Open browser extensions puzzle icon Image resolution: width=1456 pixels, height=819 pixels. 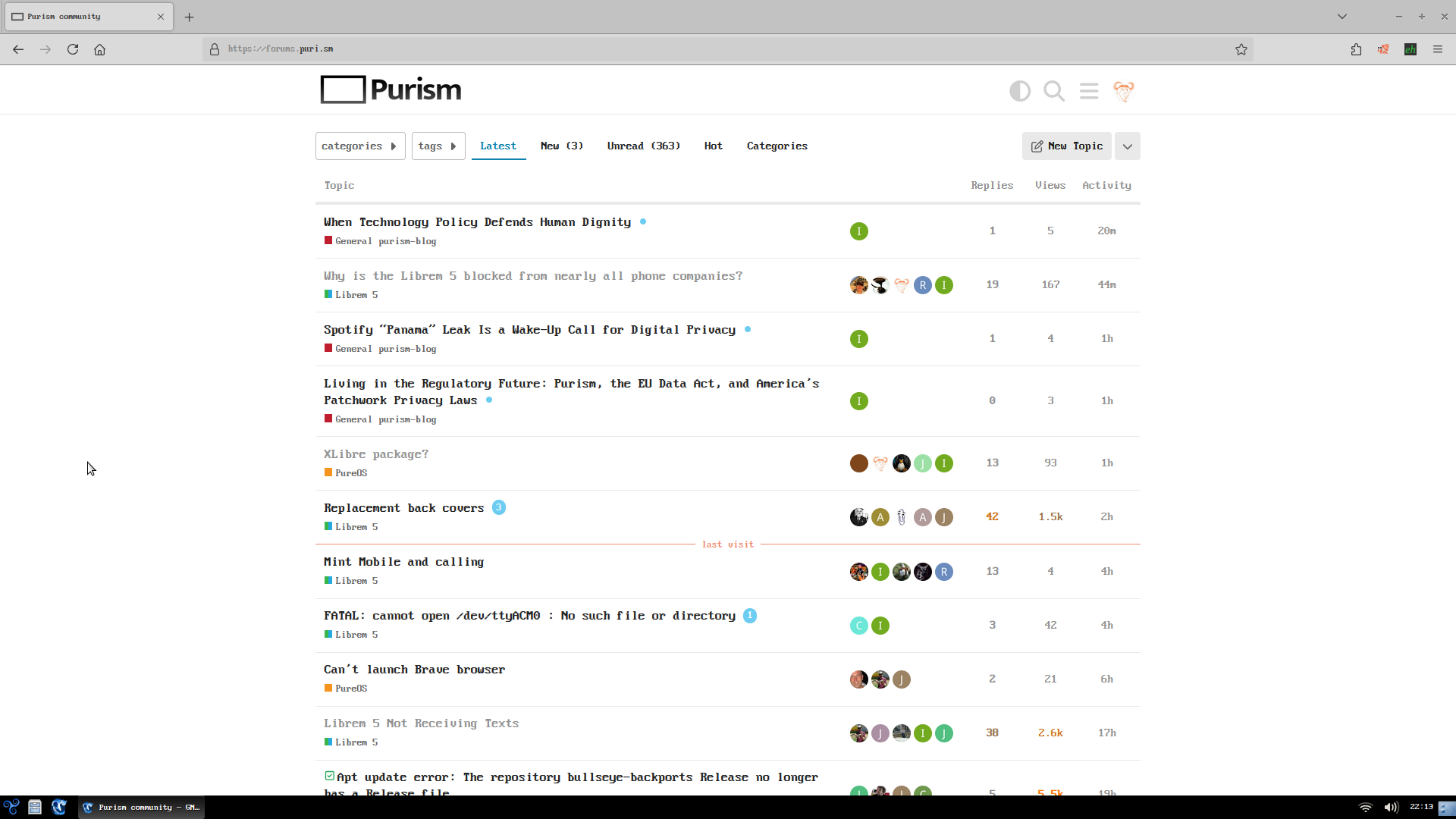coord(1356,49)
